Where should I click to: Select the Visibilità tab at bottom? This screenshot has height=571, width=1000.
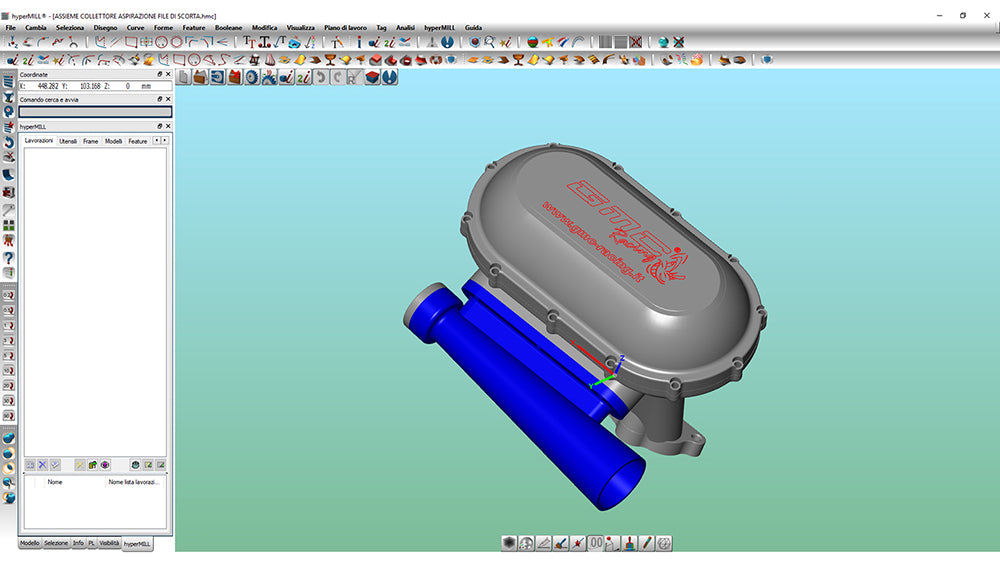pos(109,543)
